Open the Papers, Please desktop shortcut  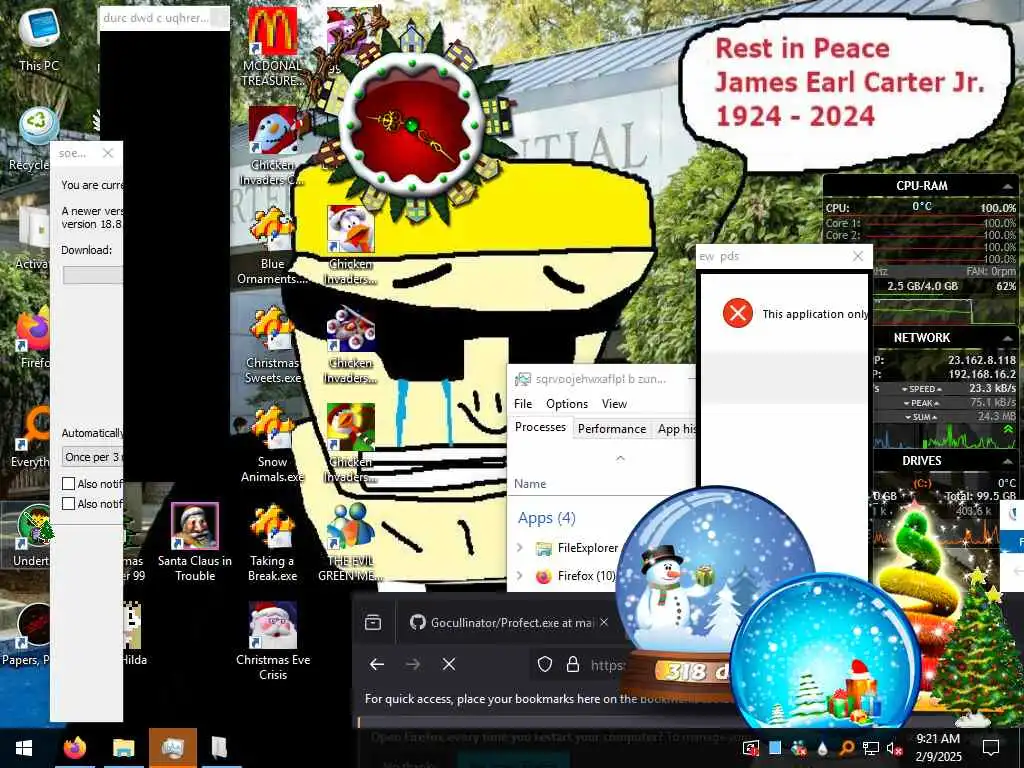coord(27,635)
